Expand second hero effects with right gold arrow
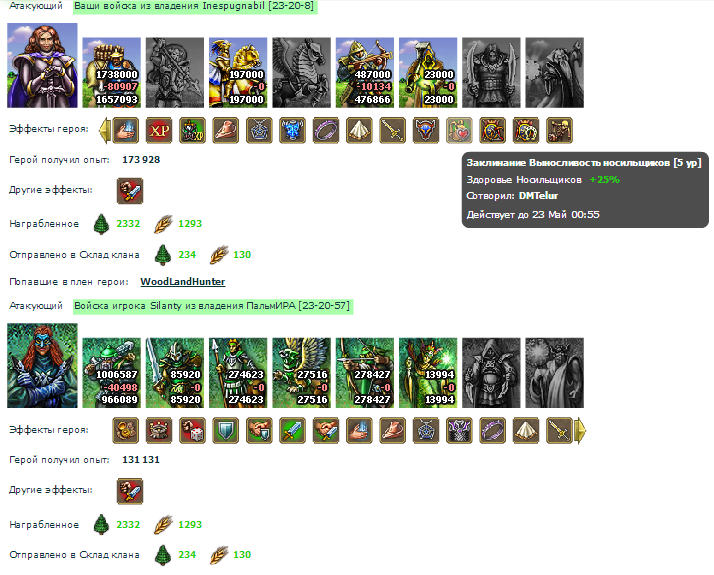Image resolution: width=714 pixels, height=575 pixels. point(580,430)
